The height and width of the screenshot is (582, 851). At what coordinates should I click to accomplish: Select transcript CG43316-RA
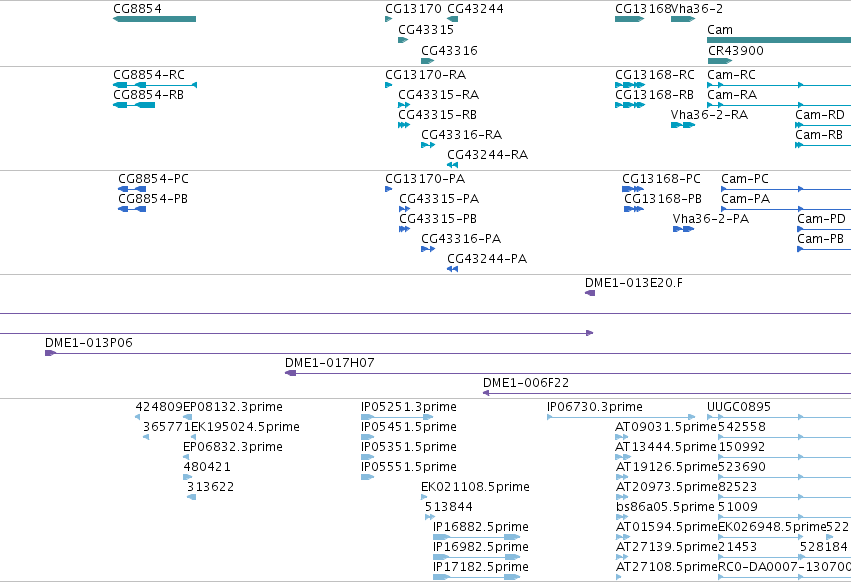click(462, 135)
